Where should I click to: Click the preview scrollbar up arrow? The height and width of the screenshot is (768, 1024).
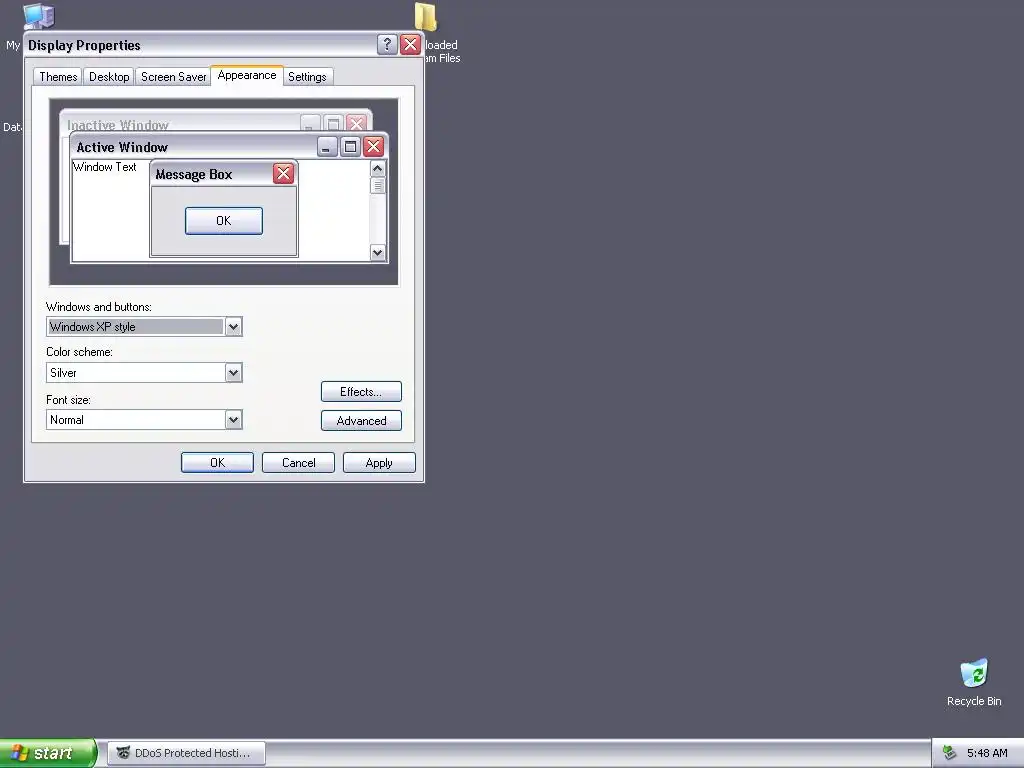377,168
